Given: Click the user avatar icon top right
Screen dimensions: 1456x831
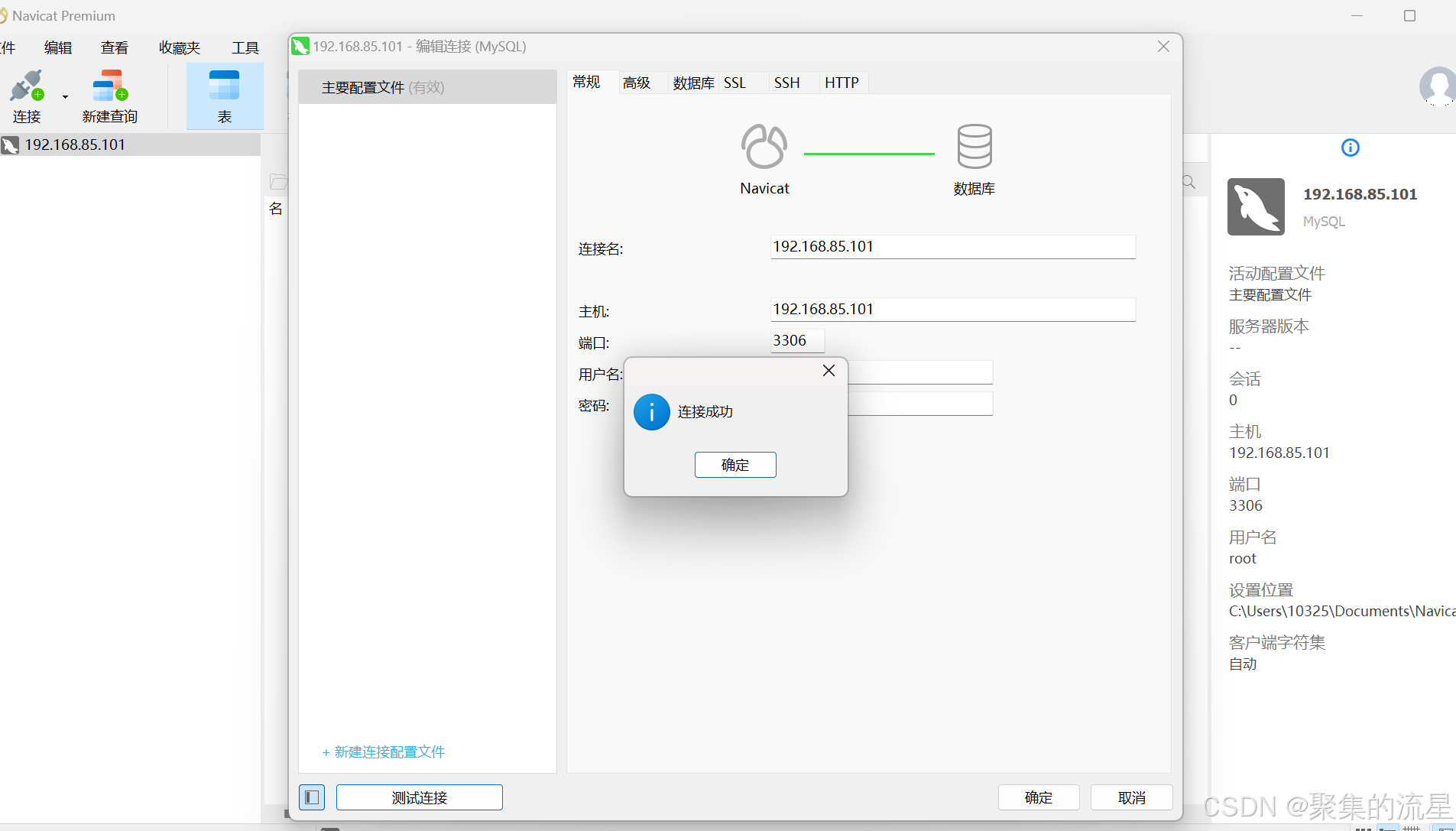Looking at the screenshot, I should pyautogui.click(x=1438, y=87).
